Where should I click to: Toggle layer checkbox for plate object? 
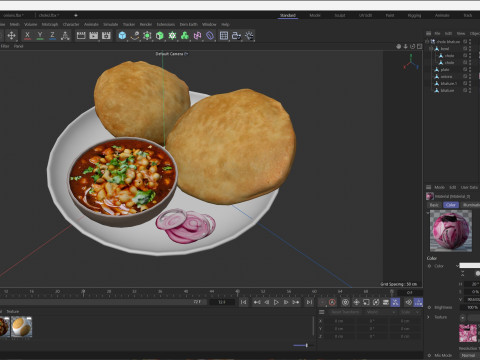pos(465,70)
